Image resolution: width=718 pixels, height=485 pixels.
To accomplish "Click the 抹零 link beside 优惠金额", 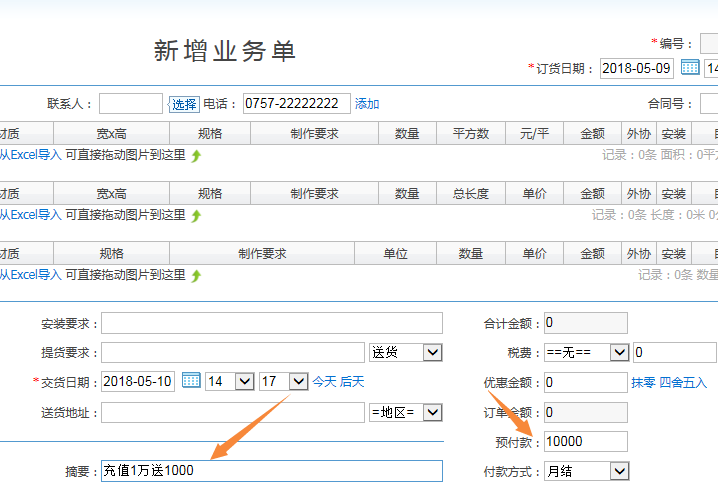I will pyautogui.click(x=643, y=382).
